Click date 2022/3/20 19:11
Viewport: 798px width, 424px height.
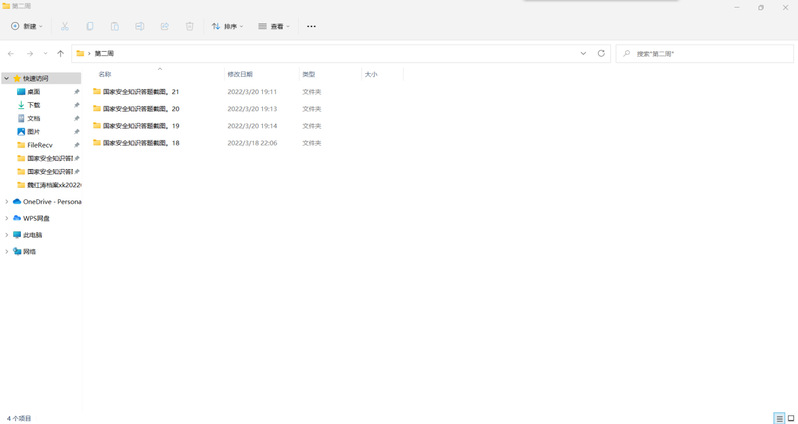pos(252,92)
